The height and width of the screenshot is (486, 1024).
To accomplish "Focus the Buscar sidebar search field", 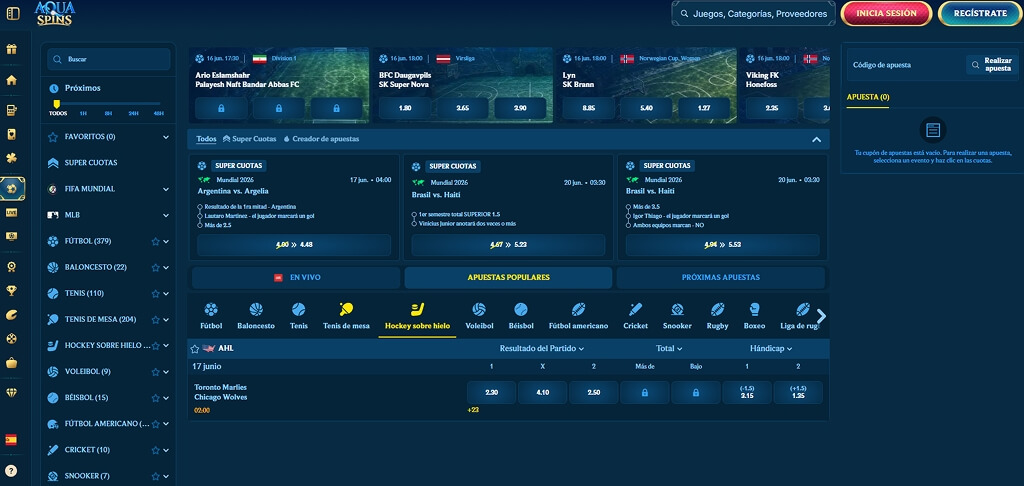I will pos(108,59).
